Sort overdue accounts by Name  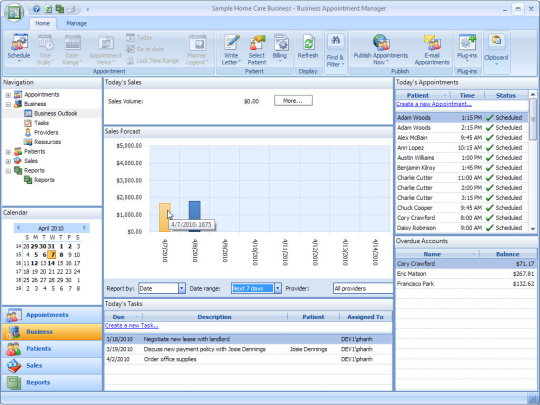point(437,254)
